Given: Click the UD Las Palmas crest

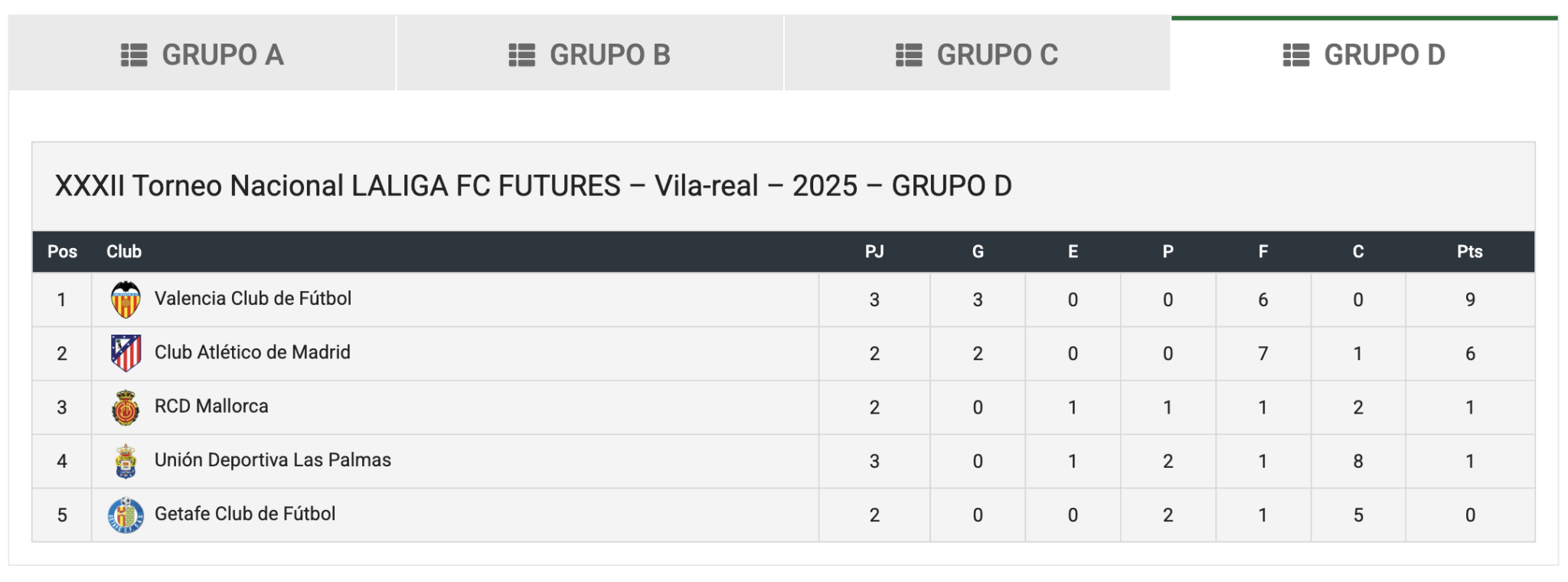Looking at the screenshot, I should (x=126, y=461).
